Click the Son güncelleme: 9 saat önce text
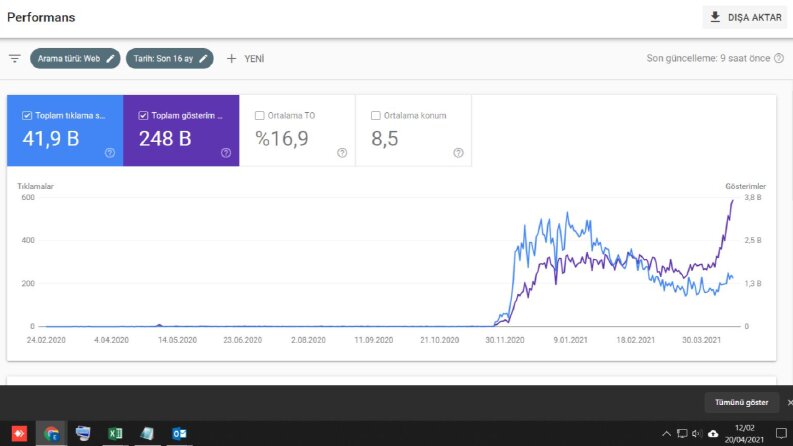The image size is (793, 446). click(708, 58)
